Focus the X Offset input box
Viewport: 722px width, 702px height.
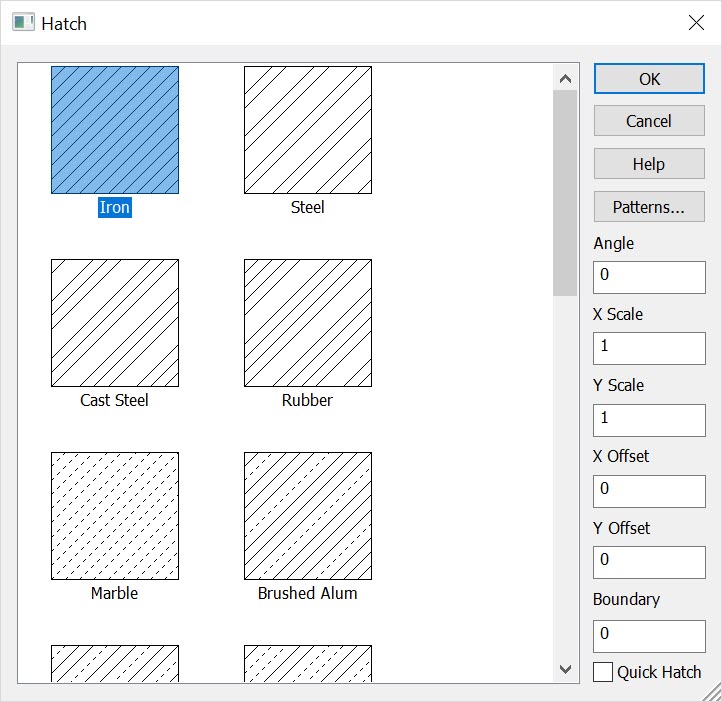649,491
